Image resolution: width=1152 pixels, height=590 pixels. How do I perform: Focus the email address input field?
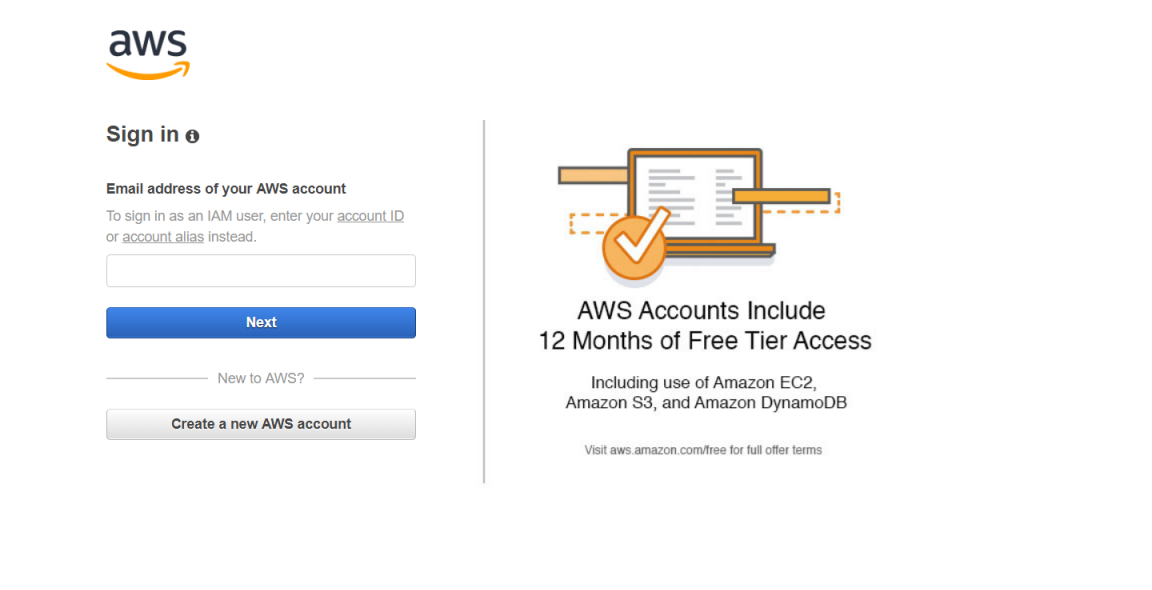pos(261,270)
